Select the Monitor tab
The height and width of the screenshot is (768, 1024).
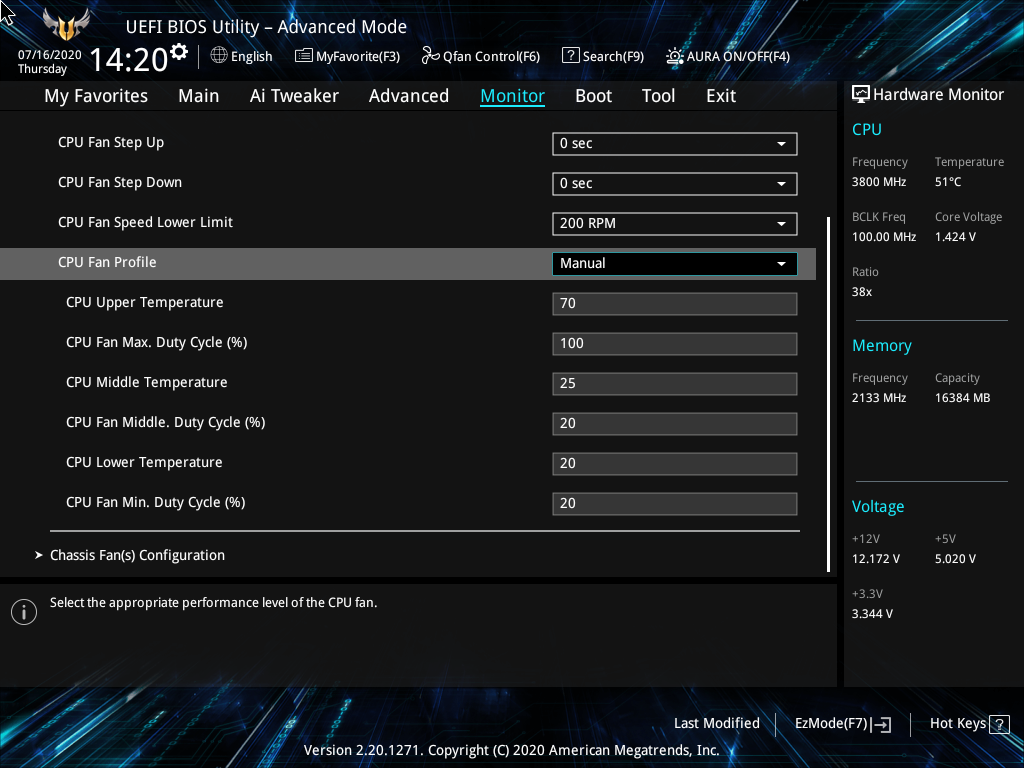click(x=513, y=96)
